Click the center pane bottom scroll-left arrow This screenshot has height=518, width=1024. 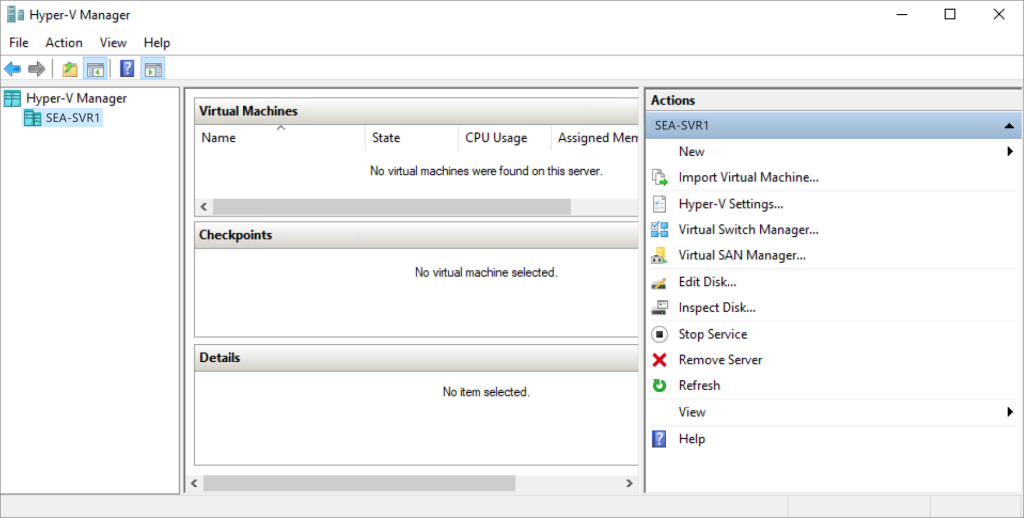coord(194,483)
